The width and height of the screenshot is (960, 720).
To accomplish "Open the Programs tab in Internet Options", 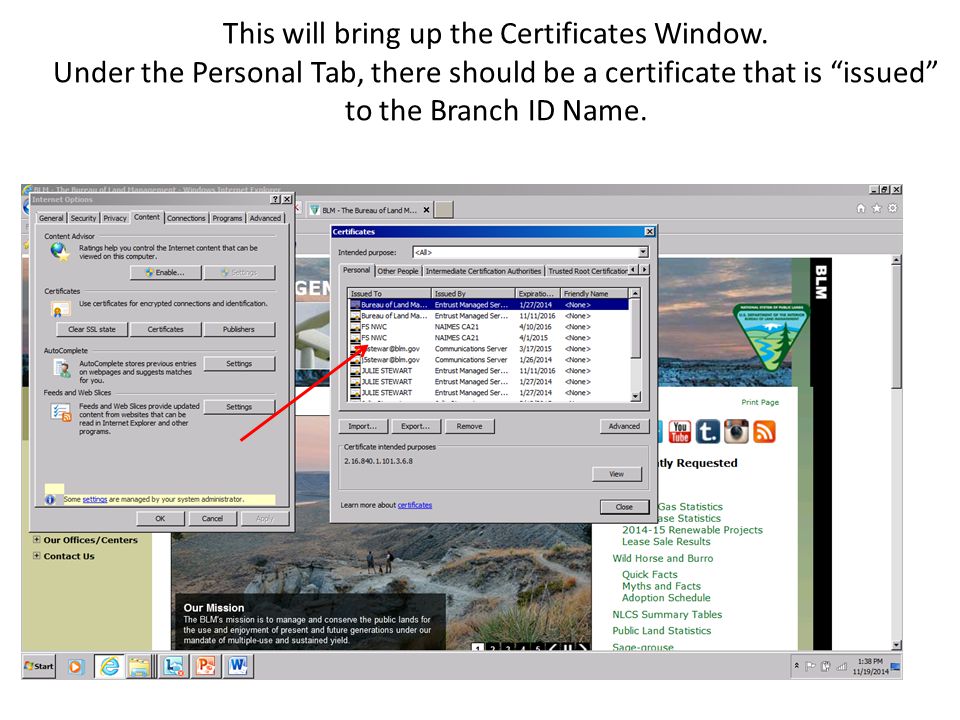I will (x=227, y=218).
